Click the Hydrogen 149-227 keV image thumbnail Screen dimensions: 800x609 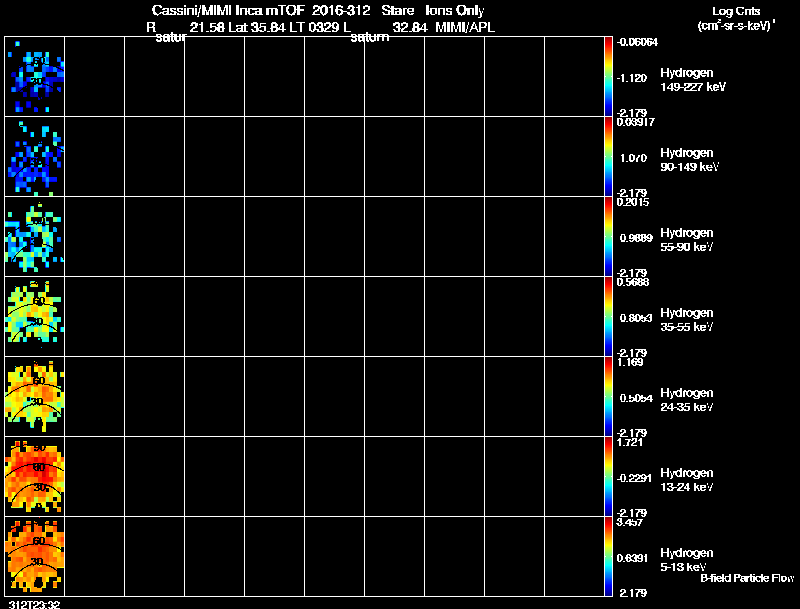[35, 77]
